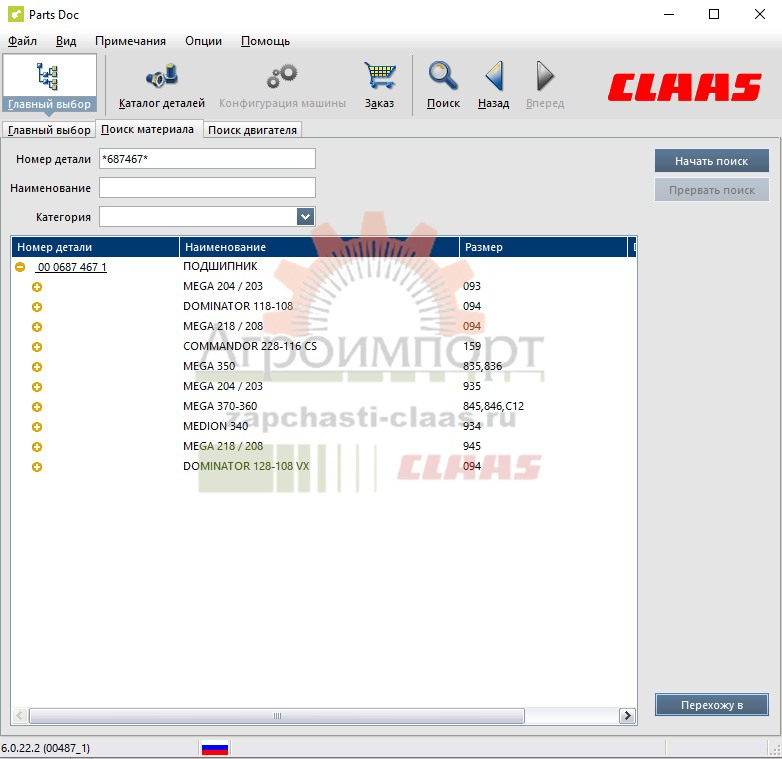Viewport: 782px width, 759px height.
Task: Click the horizontal scrollbar thumb
Action: click(277, 716)
